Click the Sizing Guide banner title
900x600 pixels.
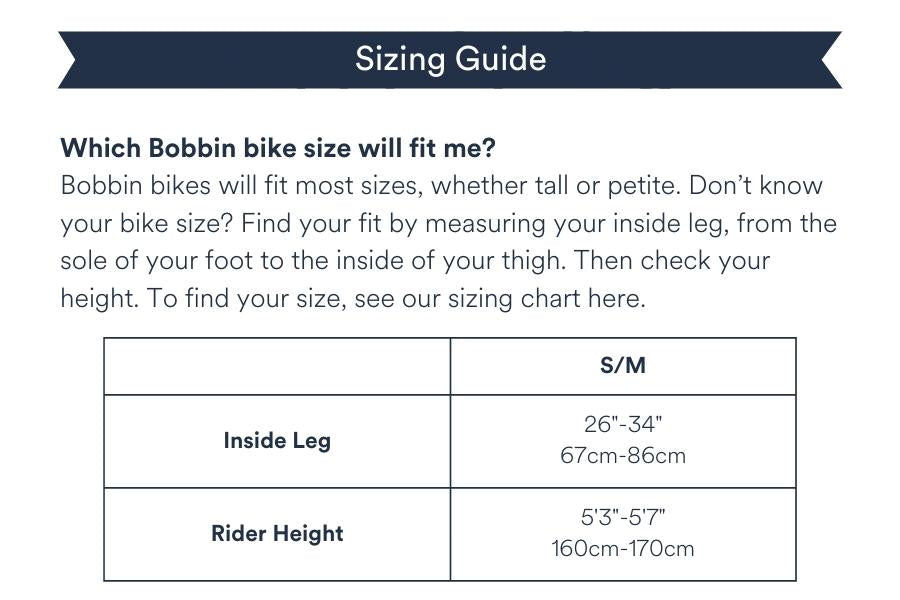450,59
